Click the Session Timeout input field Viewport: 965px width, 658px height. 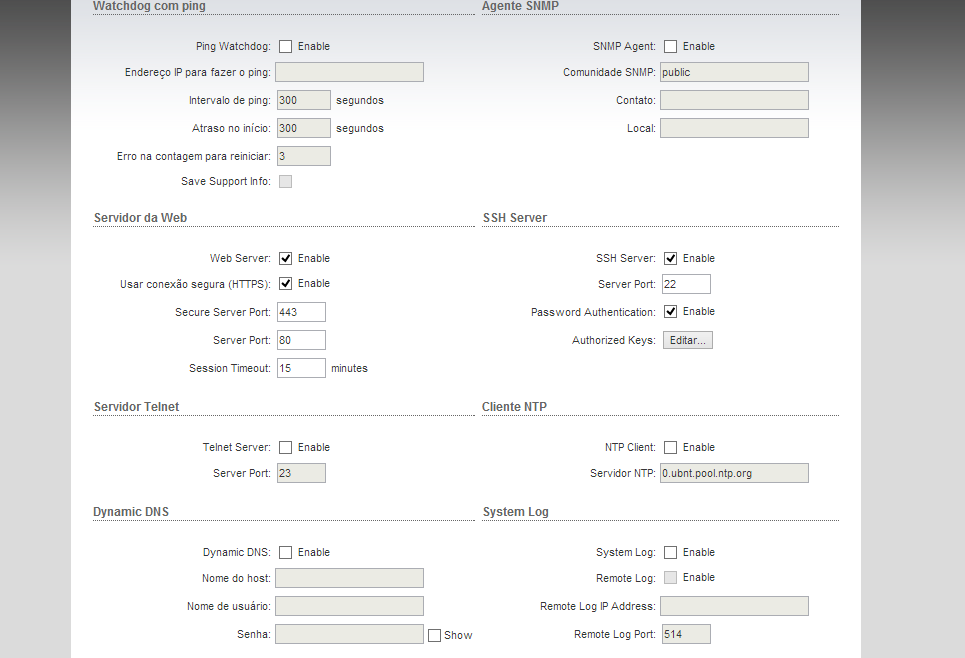tap(300, 368)
